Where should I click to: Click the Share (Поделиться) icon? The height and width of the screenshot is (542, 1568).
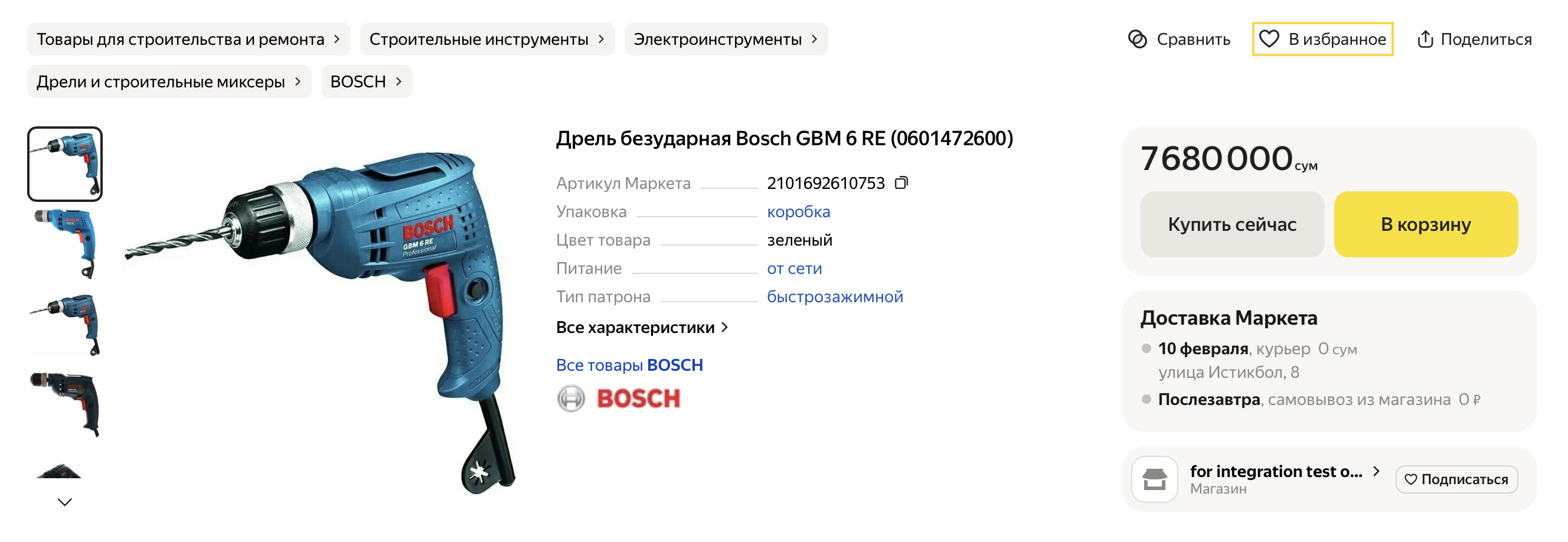tap(1425, 39)
